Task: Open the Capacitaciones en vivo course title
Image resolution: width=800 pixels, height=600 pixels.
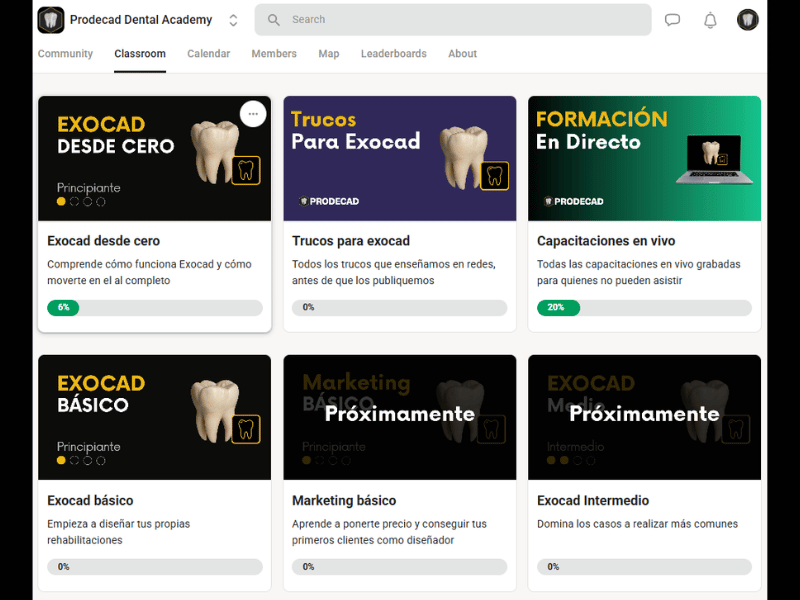Action: tap(606, 241)
